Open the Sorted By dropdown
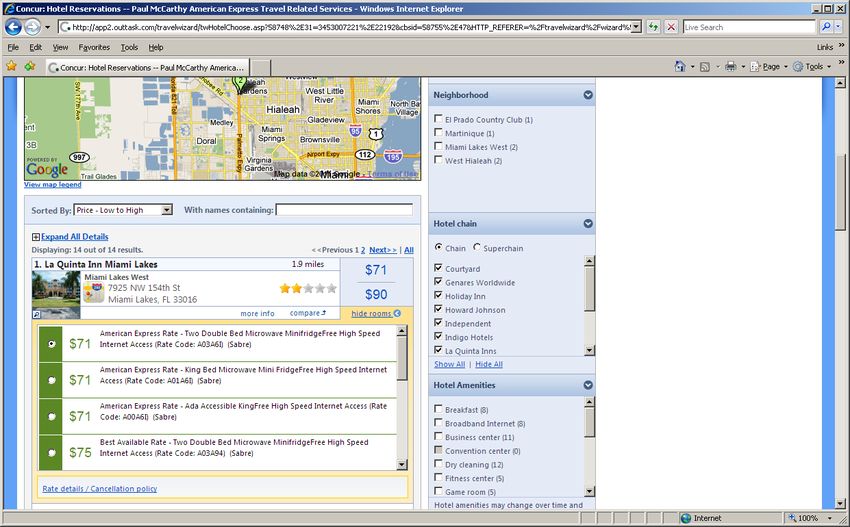This screenshot has width=850, height=527. 123,210
